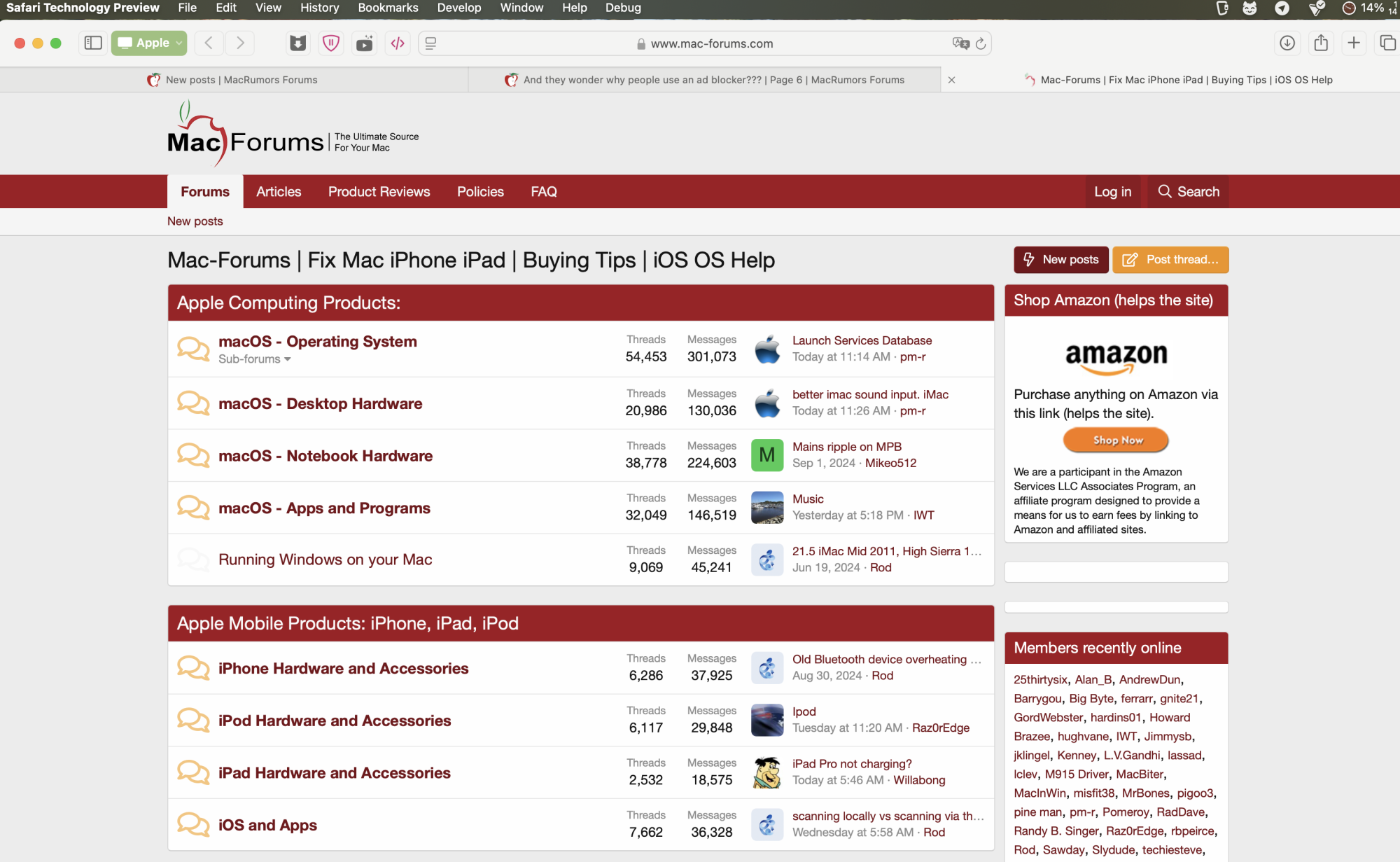Open the better imac sound input thread

click(870, 395)
